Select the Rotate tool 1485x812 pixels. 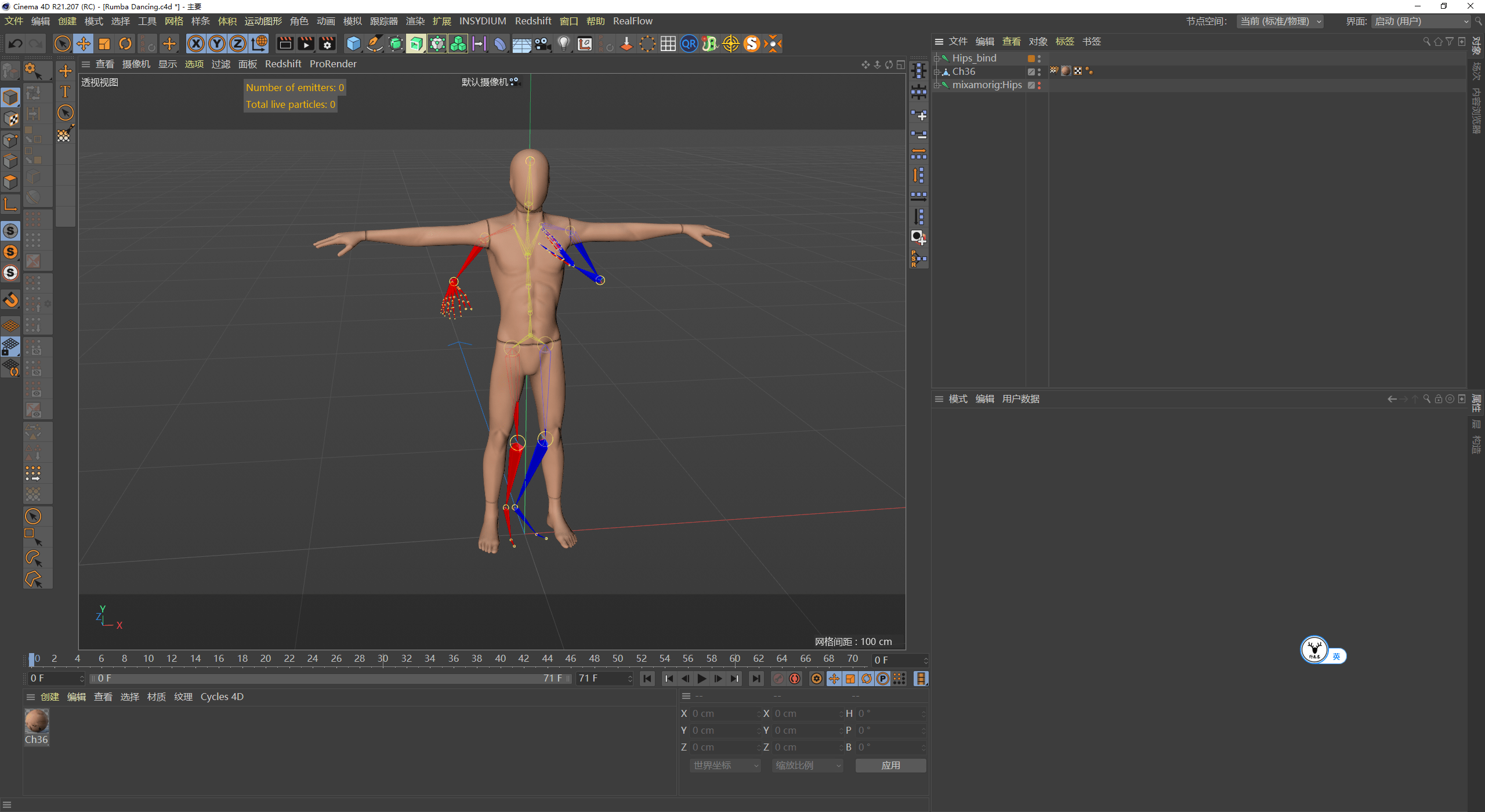click(125, 43)
